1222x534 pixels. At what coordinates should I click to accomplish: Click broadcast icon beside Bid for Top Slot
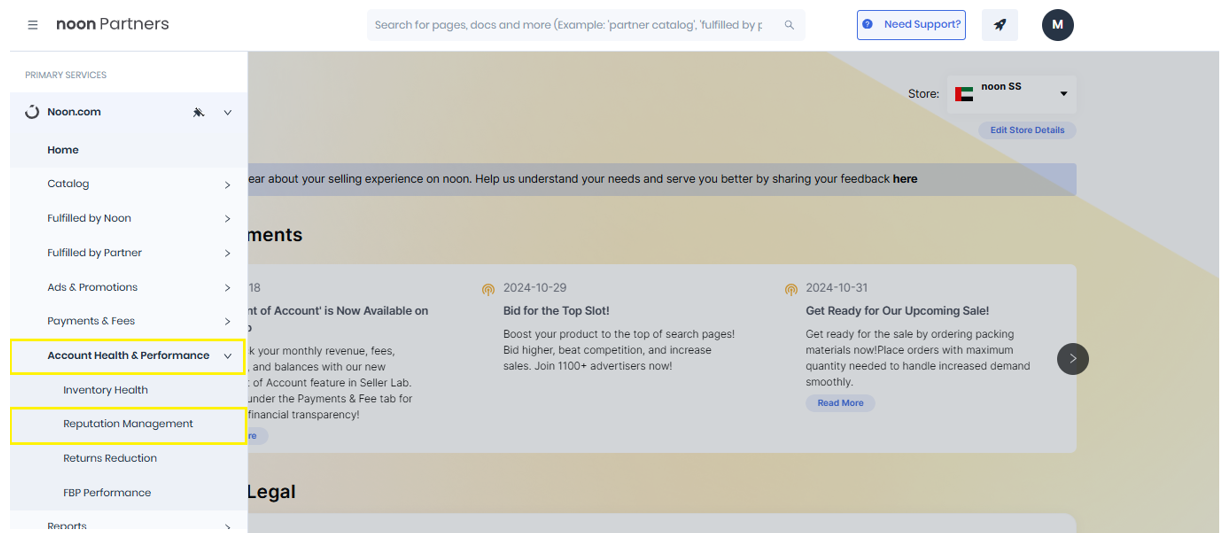click(x=488, y=290)
